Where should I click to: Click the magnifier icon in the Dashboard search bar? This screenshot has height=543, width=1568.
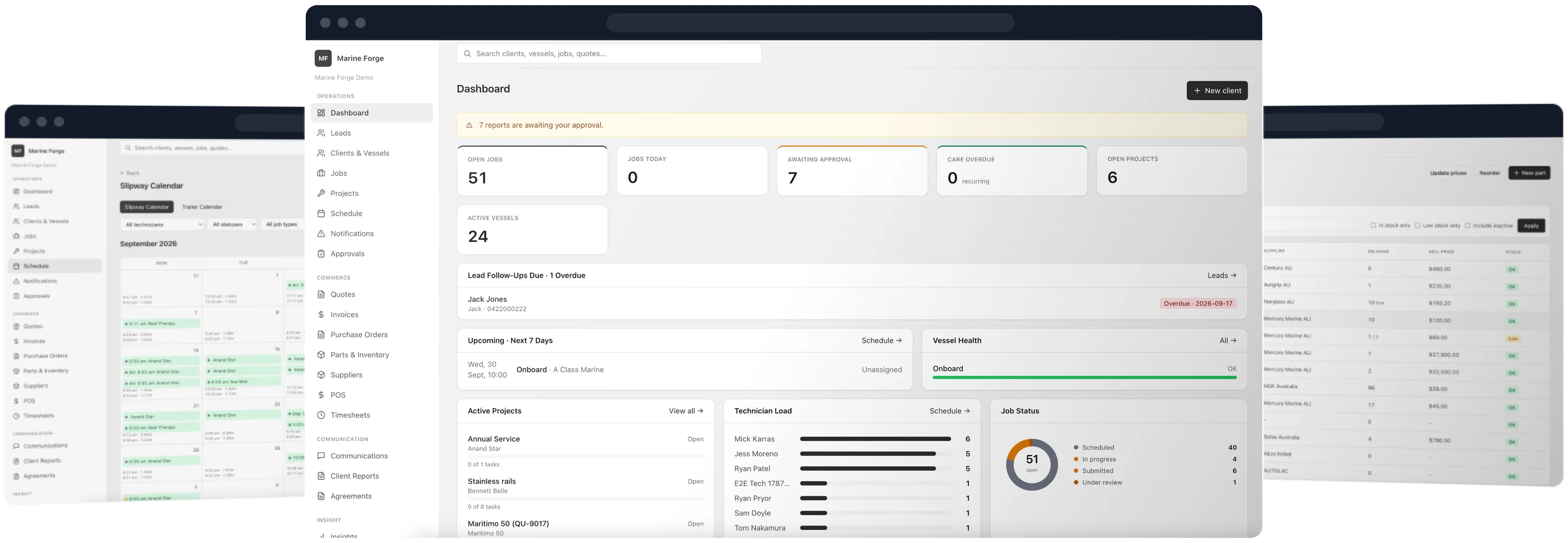(x=467, y=54)
